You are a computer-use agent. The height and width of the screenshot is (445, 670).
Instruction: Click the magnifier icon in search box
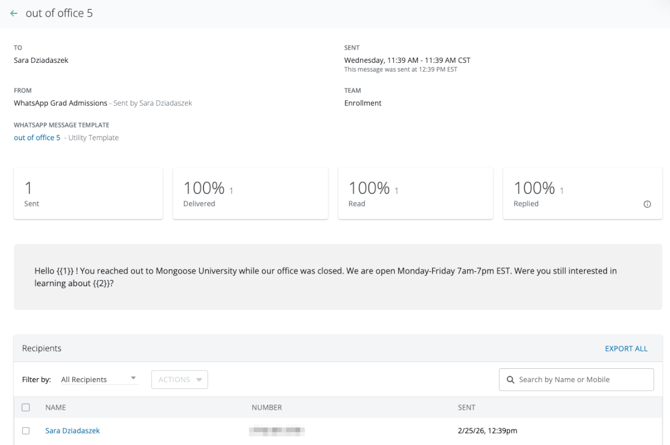pyautogui.click(x=510, y=380)
